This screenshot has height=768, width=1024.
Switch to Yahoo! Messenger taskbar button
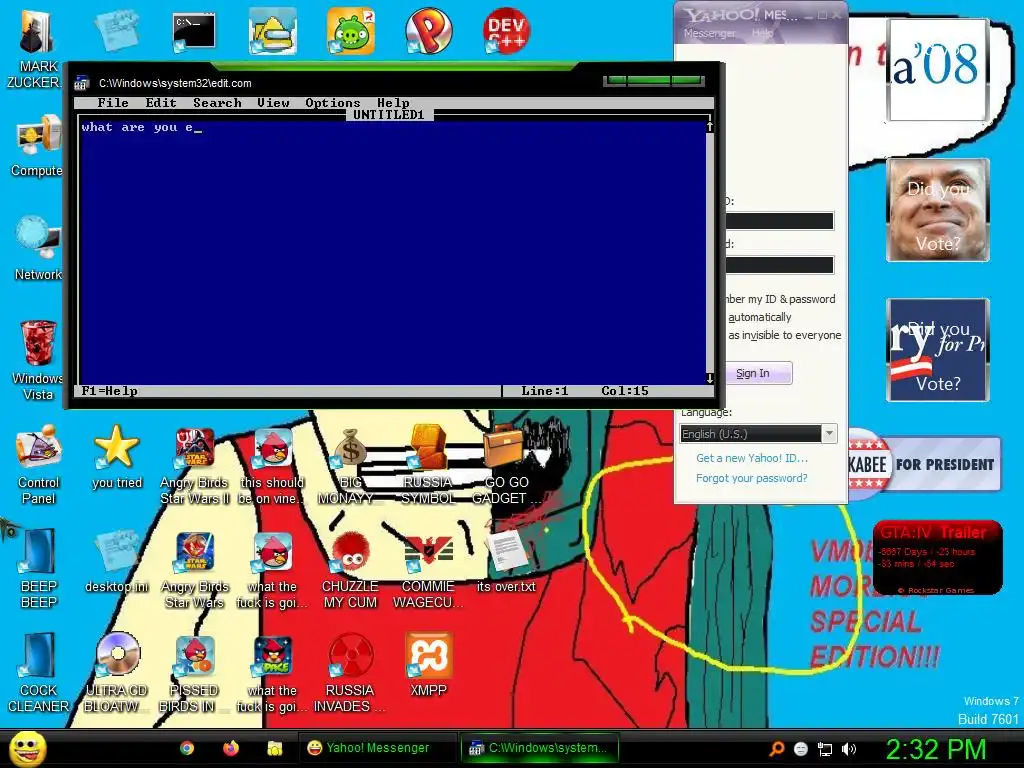coord(377,748)
